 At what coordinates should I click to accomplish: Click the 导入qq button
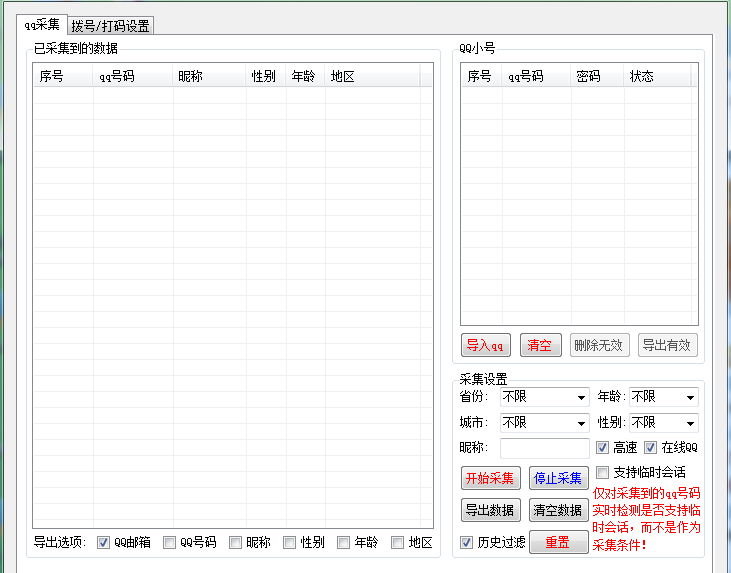485,345
